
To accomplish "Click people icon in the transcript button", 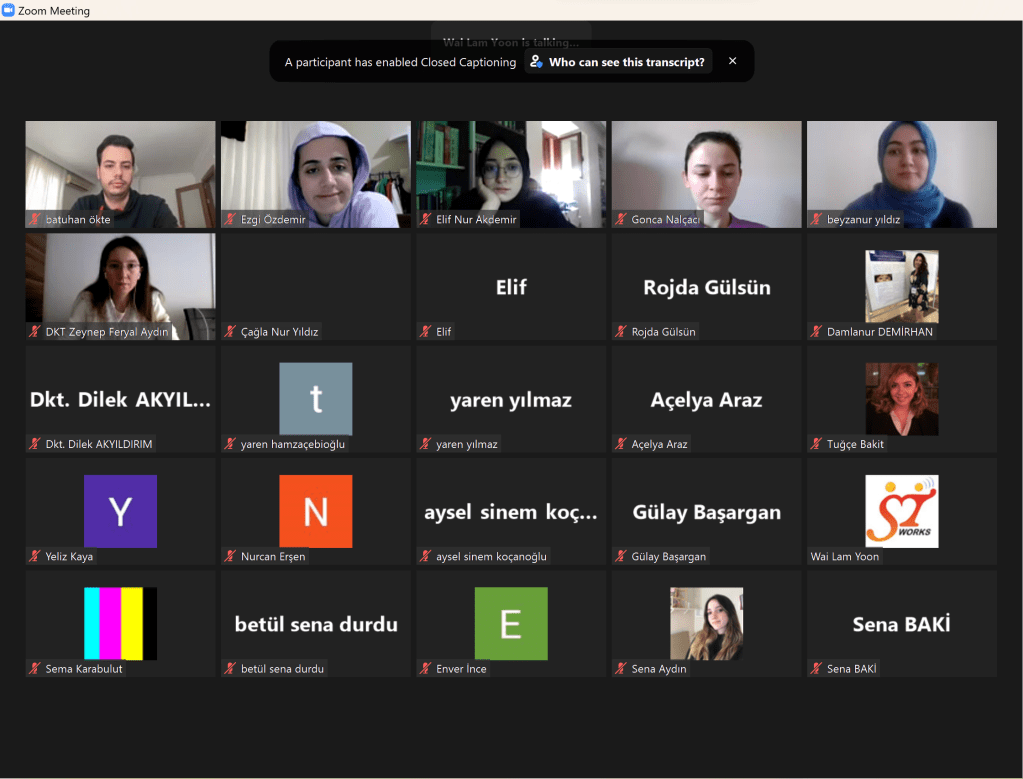I will 537,62.
